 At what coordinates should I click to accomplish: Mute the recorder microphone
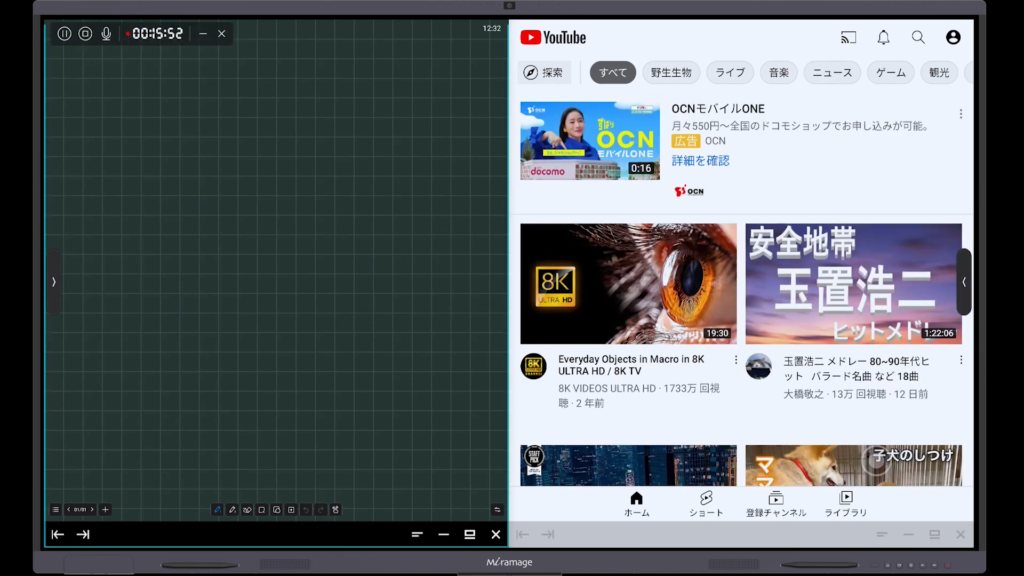pyautogui.click(x=106, y=33)
